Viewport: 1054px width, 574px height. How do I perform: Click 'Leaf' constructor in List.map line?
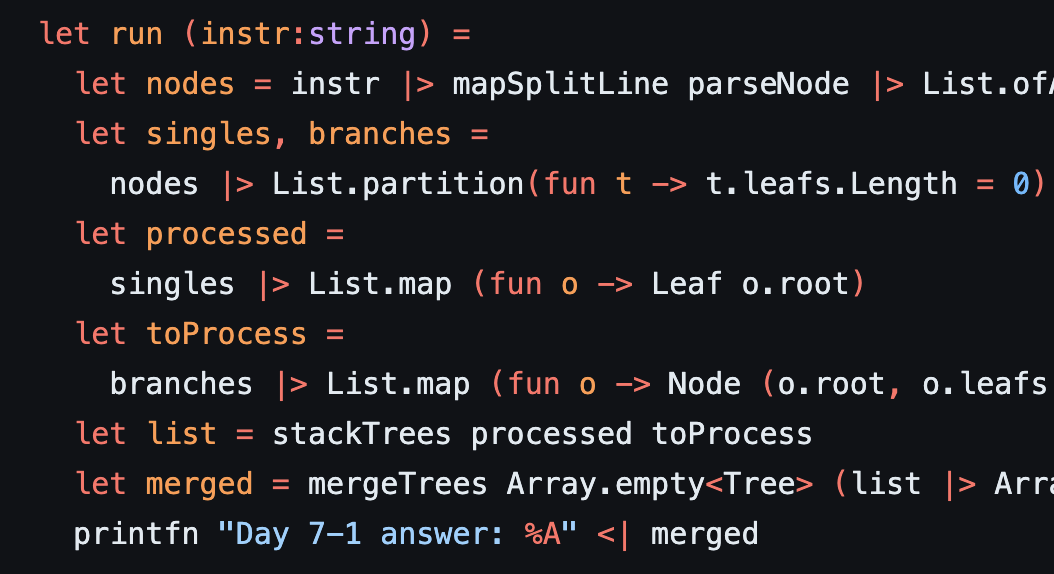coord(687,284)
